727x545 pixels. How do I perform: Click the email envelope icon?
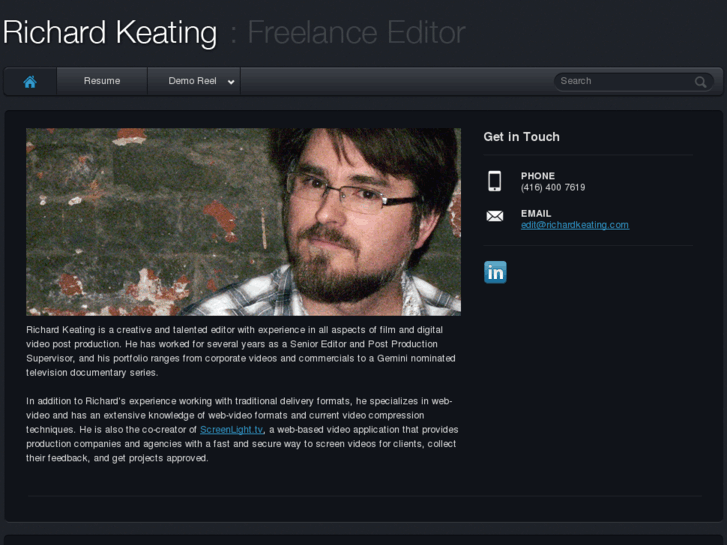[x=495, y=216]
